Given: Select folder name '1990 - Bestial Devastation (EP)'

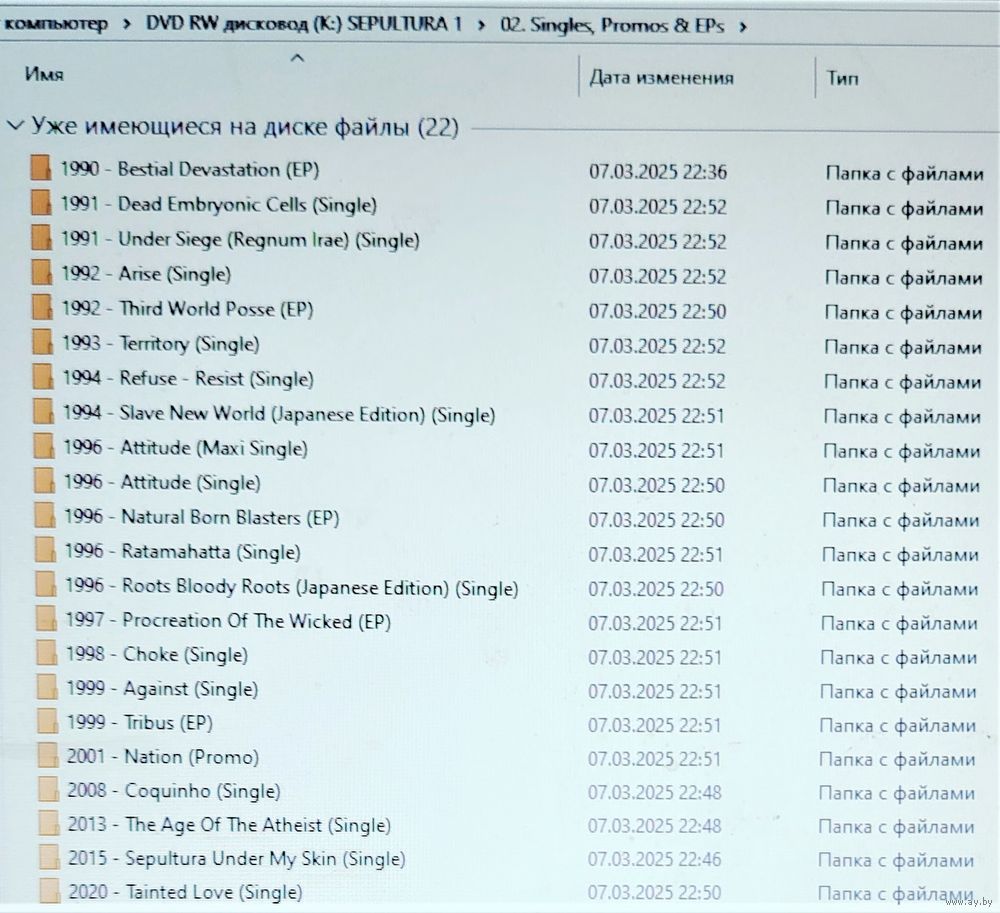Looking at the screenshot, I should [x=189, y=170].
